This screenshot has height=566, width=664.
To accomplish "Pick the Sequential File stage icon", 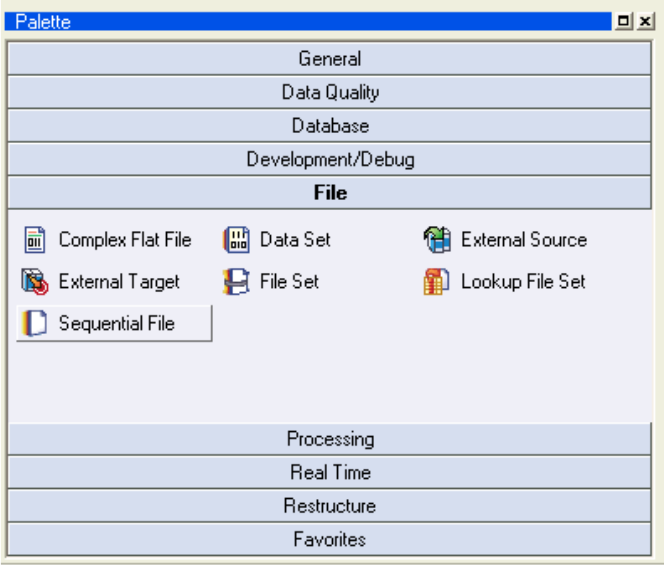I will coord(36,324).
